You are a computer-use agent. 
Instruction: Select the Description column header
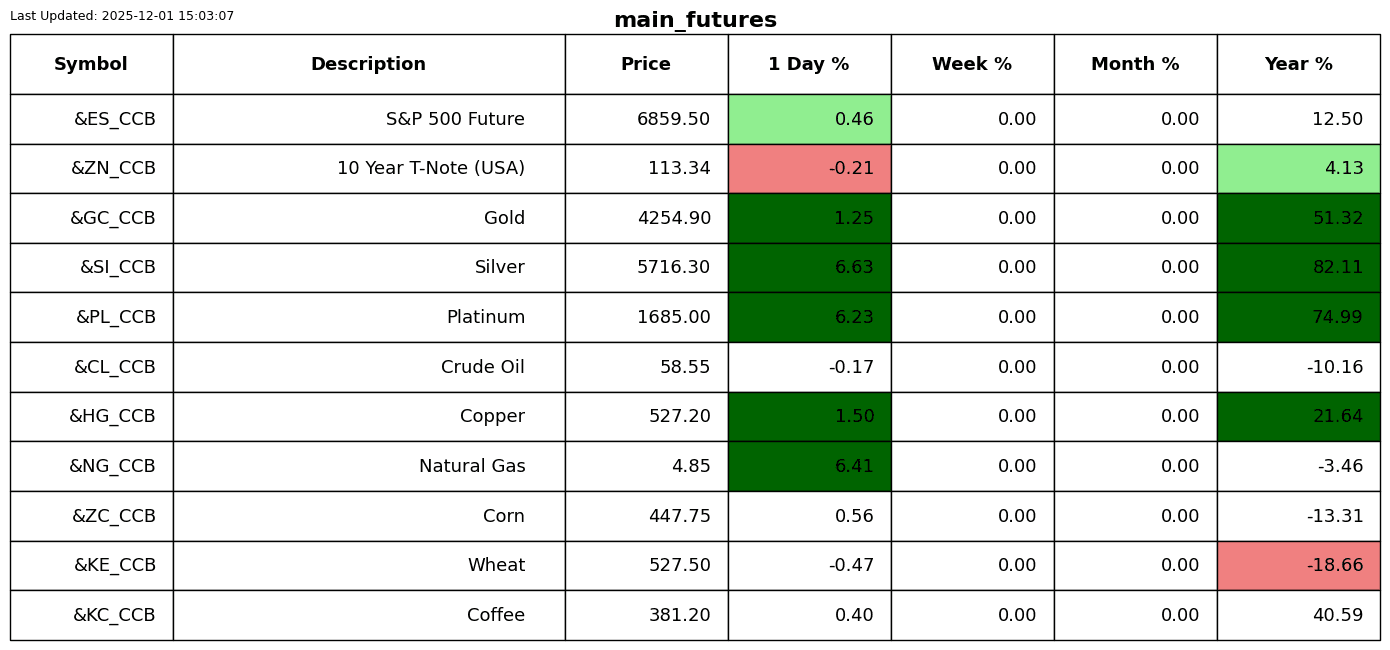point(368,65)
